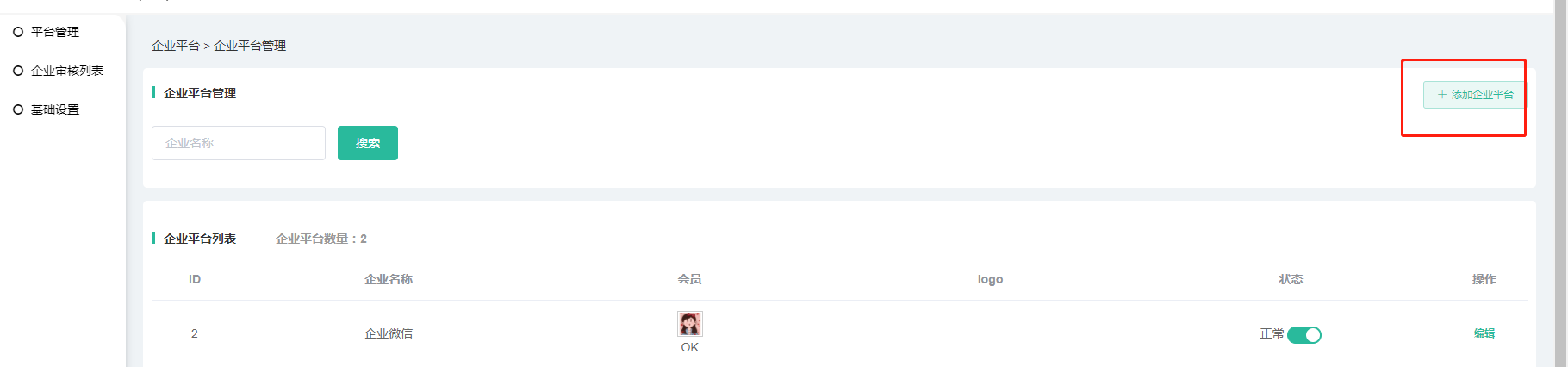Select the 企业微信 name cell
Screen dimensions: 1568x367
[x=389, y=333]
